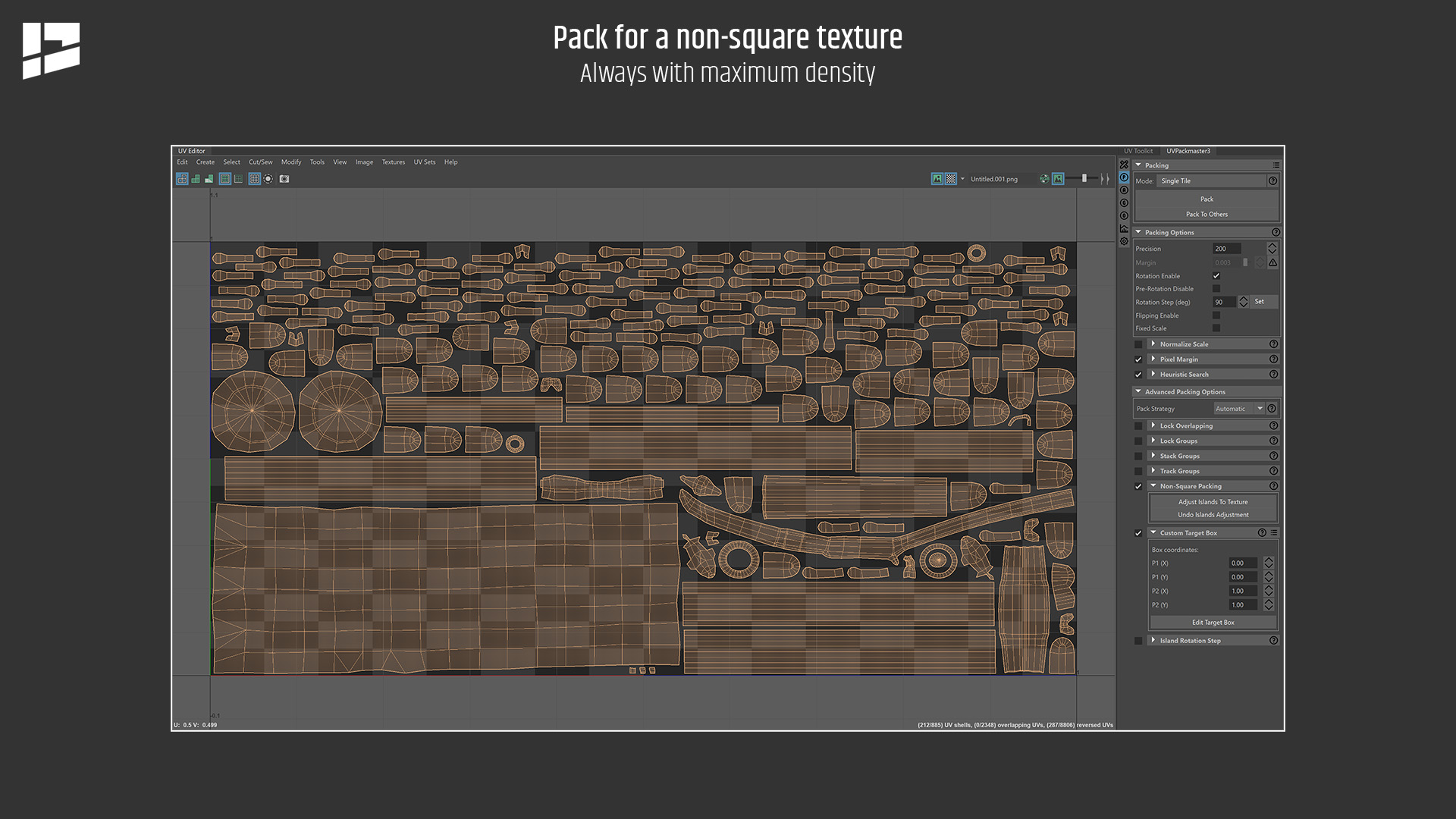1456x819 pixels.
Task: Click the RGB channels icon near Untitled.001.png
Action: point(1044,179)
